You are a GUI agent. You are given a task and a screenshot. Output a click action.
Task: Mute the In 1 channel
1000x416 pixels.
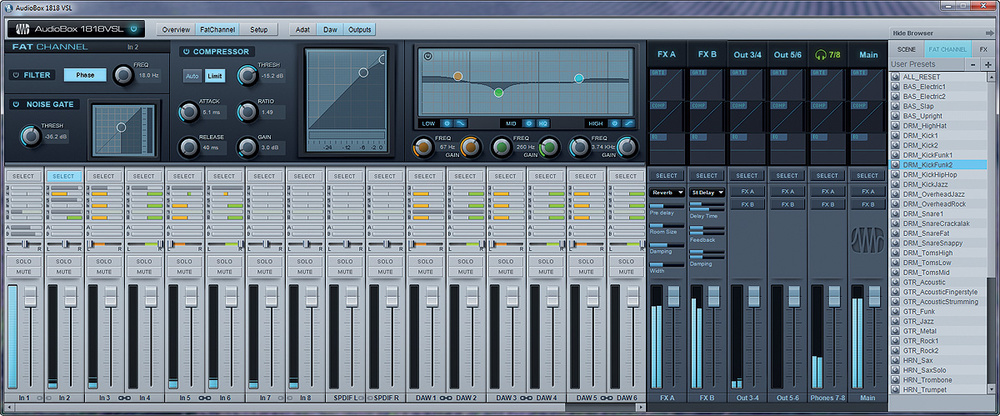23,272
